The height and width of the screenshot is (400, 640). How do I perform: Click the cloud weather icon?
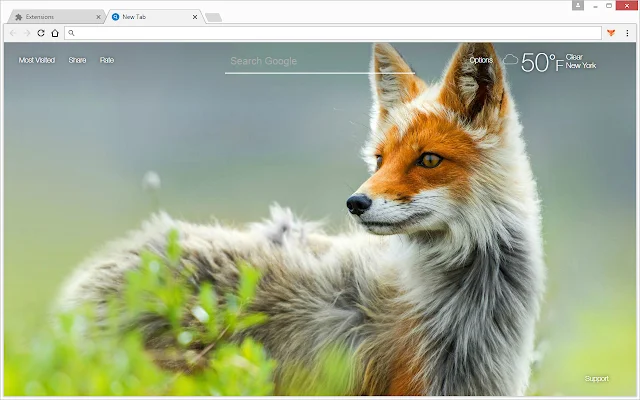pos(510,60)
